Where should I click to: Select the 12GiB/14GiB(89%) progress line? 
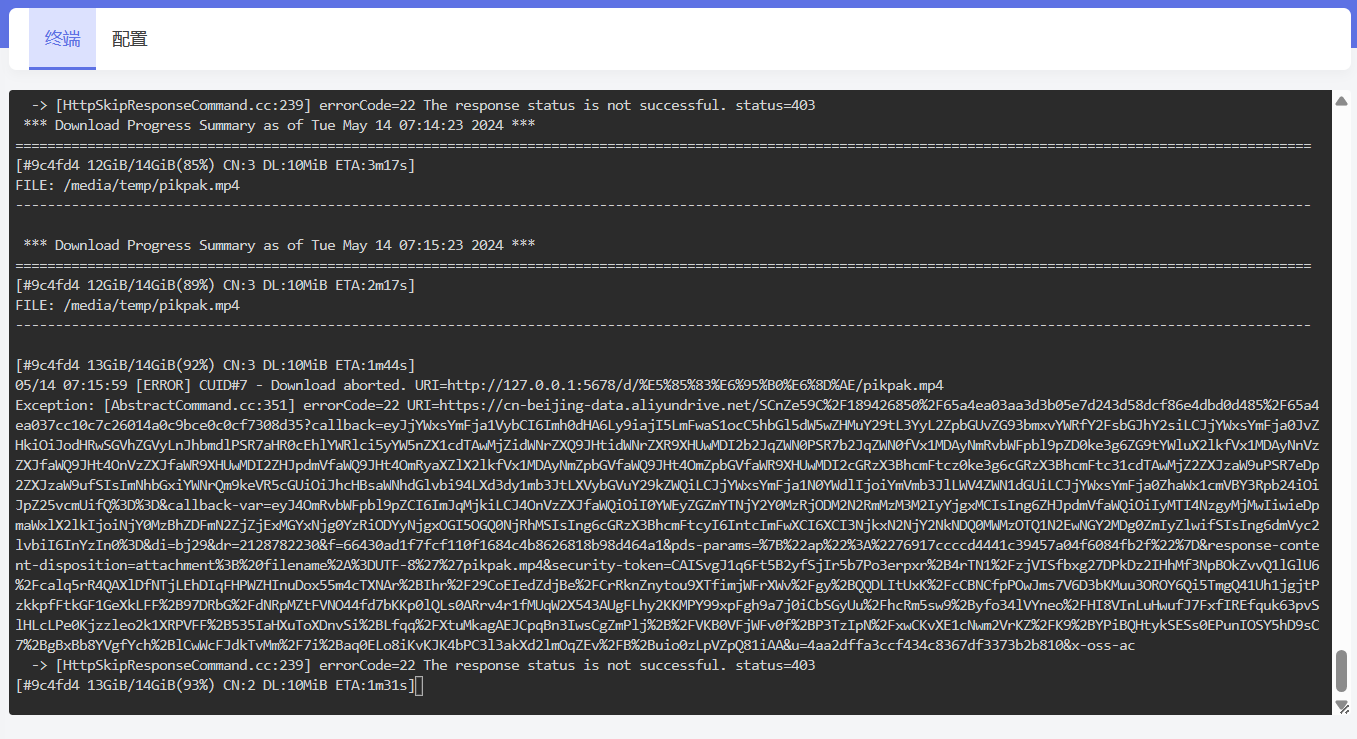(x=215, y=285)
